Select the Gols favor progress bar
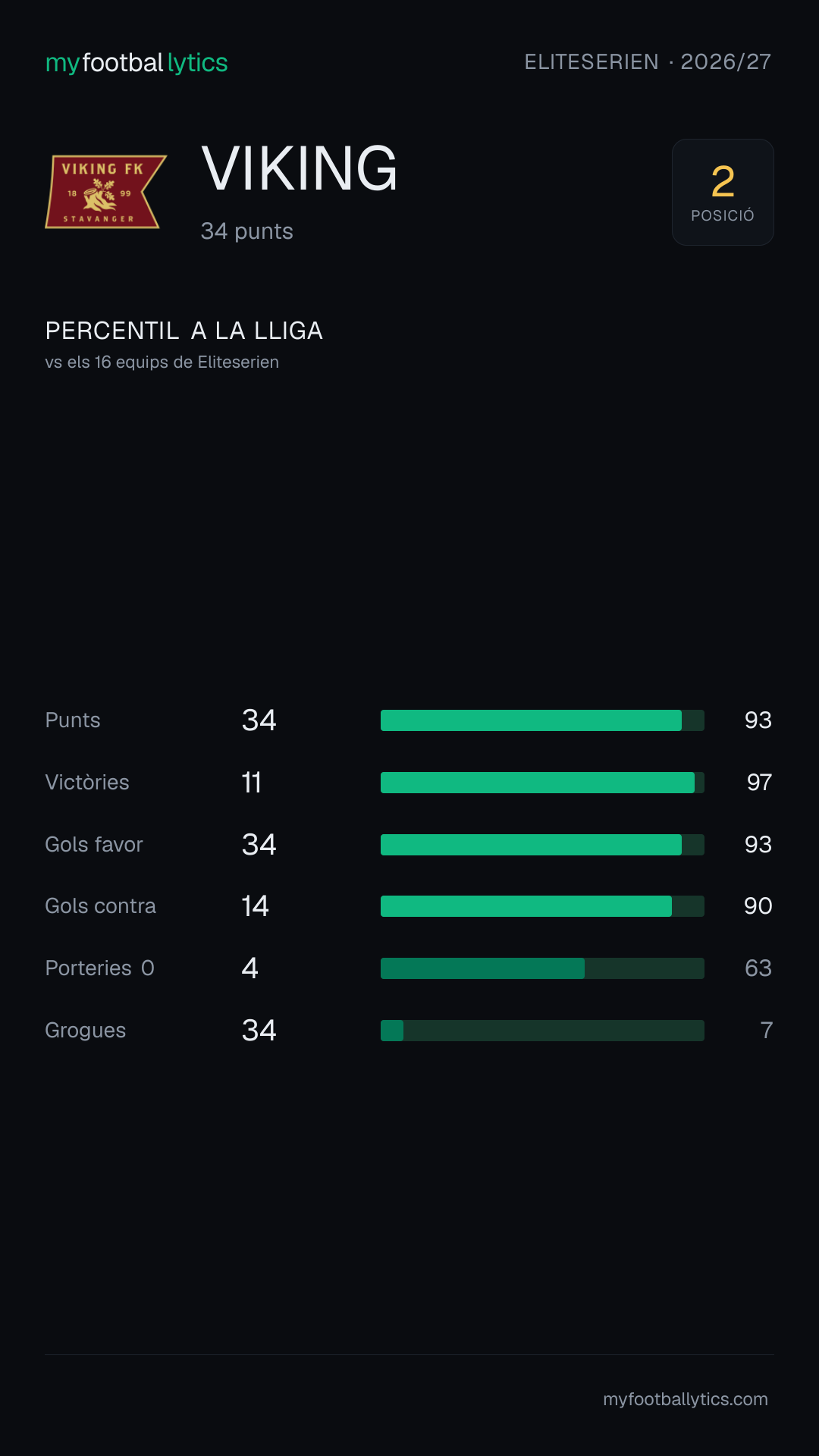 pyautogui.click(x=542, y=845)
